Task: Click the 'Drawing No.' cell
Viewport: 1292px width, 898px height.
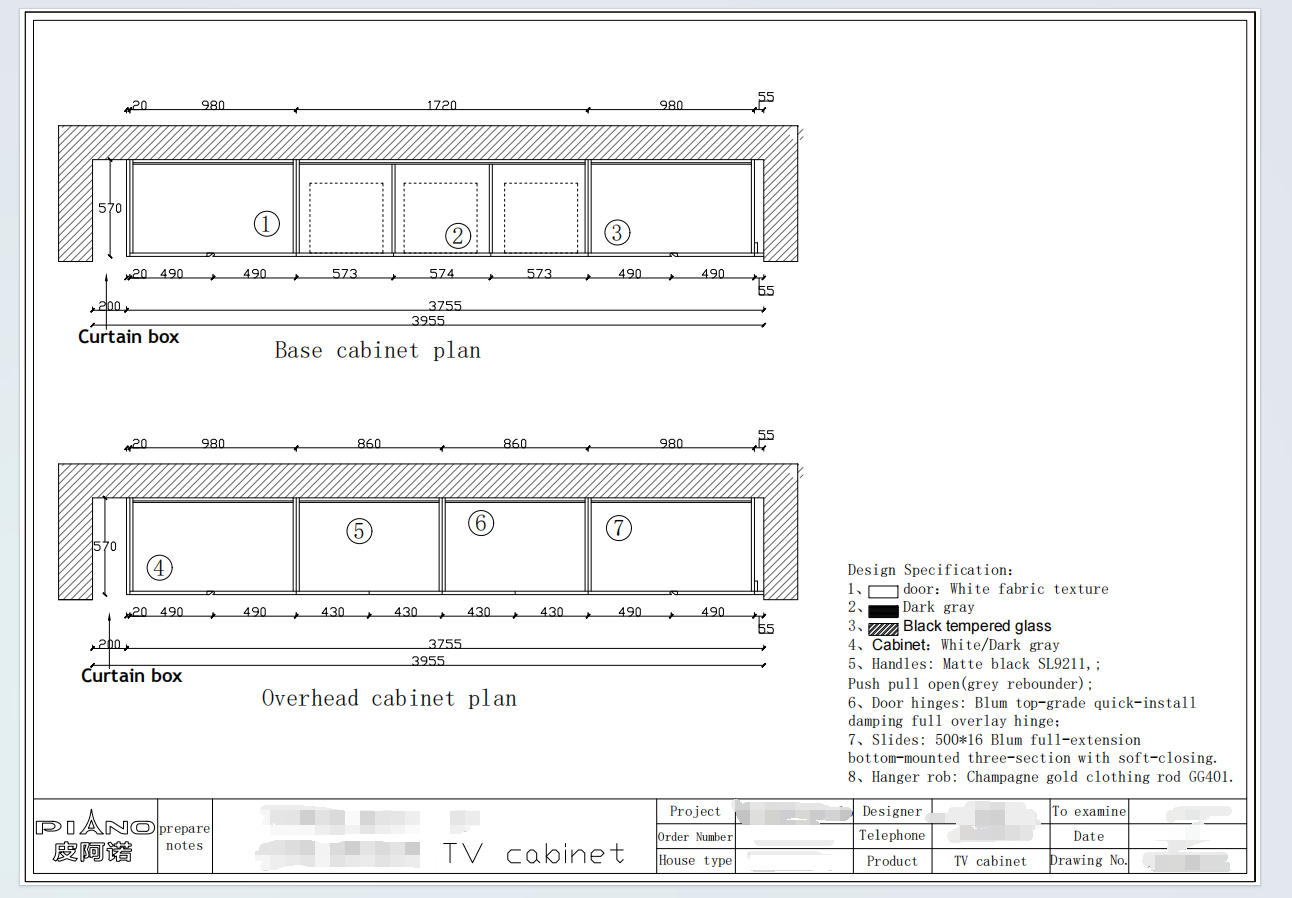Action: pos(1088,861)
